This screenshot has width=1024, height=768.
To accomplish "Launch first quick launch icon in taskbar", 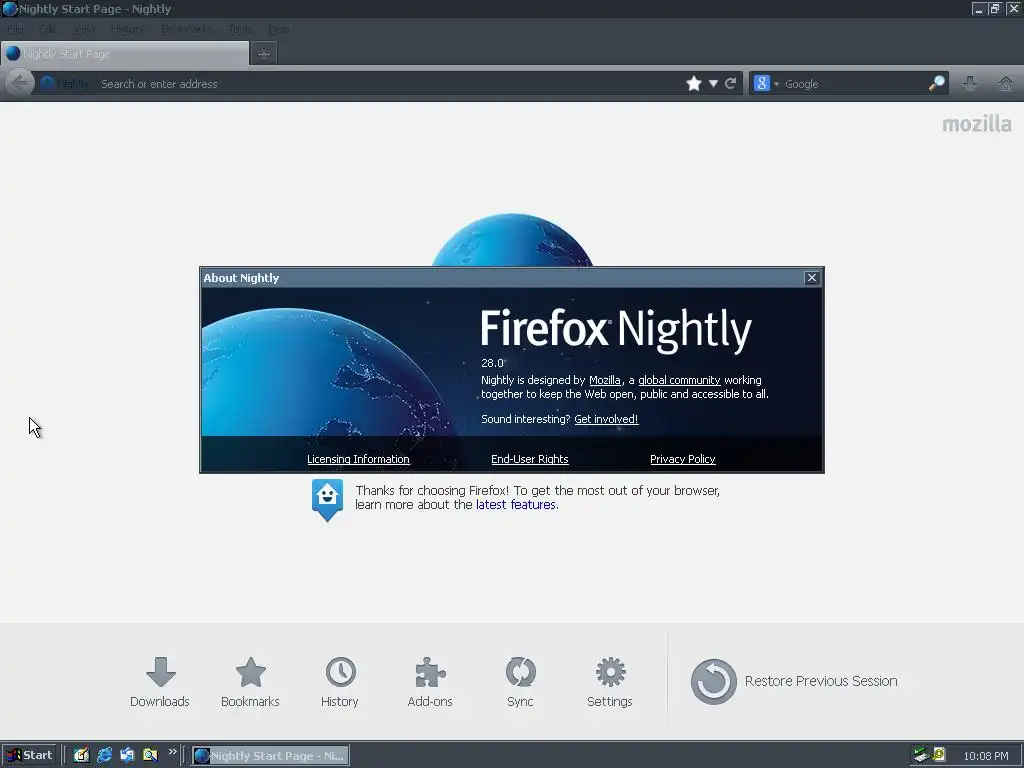I will 81,755.
